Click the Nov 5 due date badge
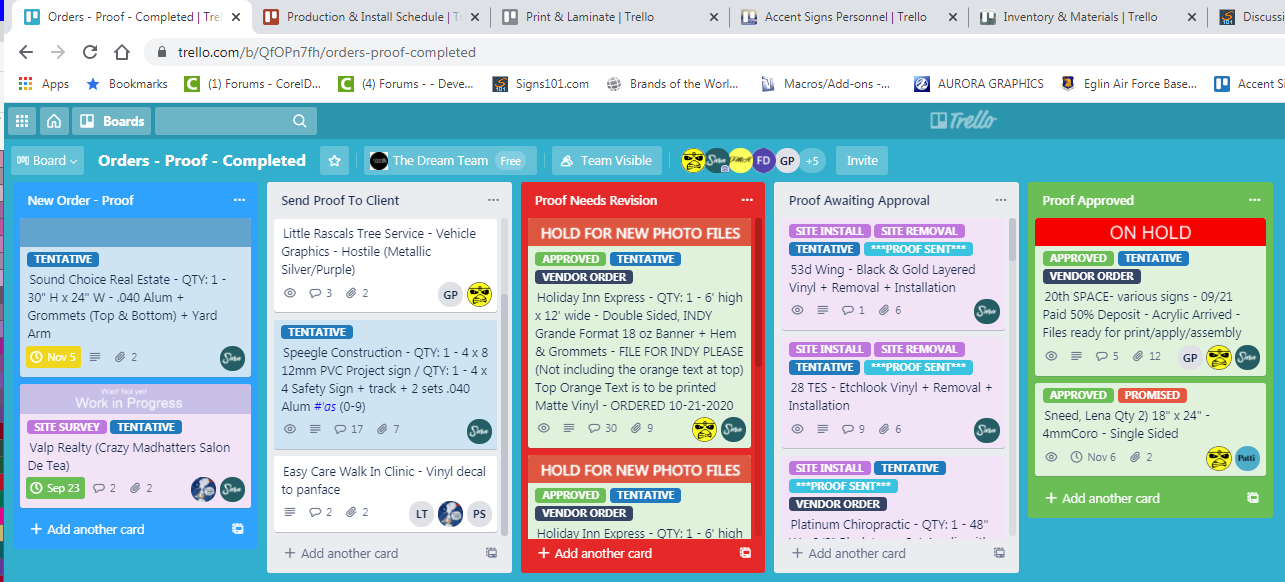1285x582 pixels. point(53,357)
